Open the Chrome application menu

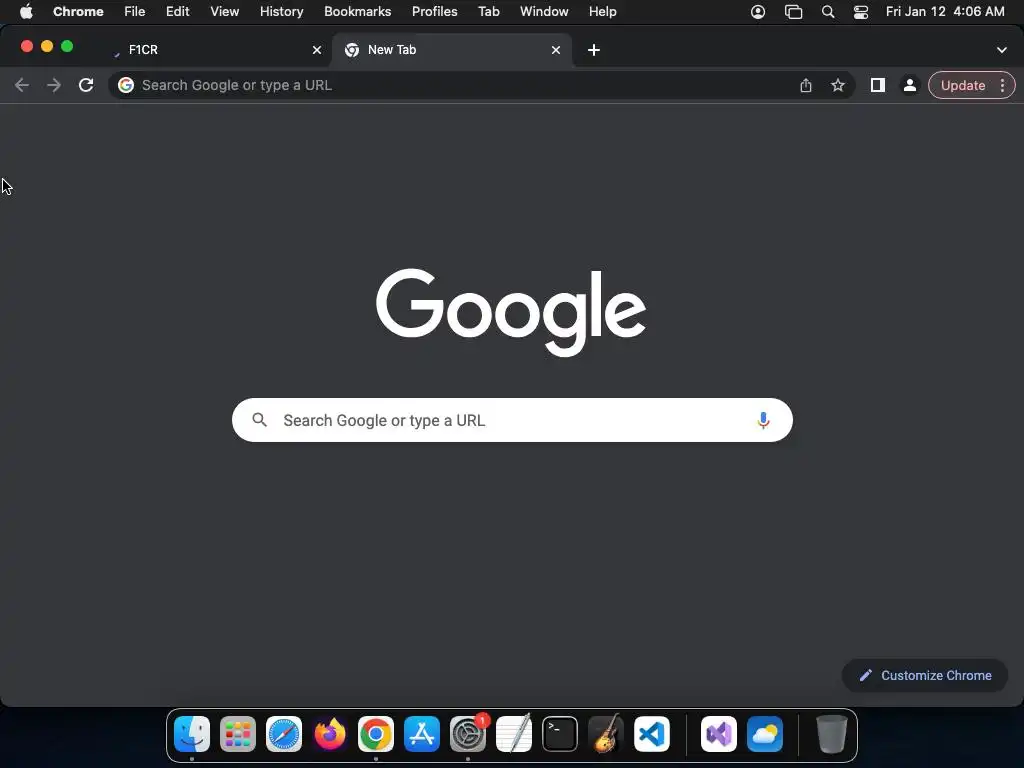pyautogui.click(x=78, y=12)
